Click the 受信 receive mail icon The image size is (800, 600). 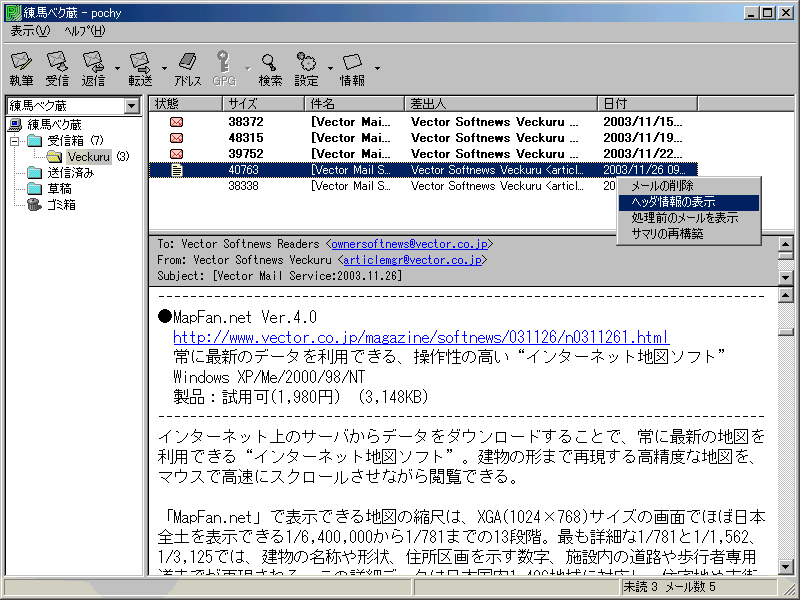[x=57, y=62]
